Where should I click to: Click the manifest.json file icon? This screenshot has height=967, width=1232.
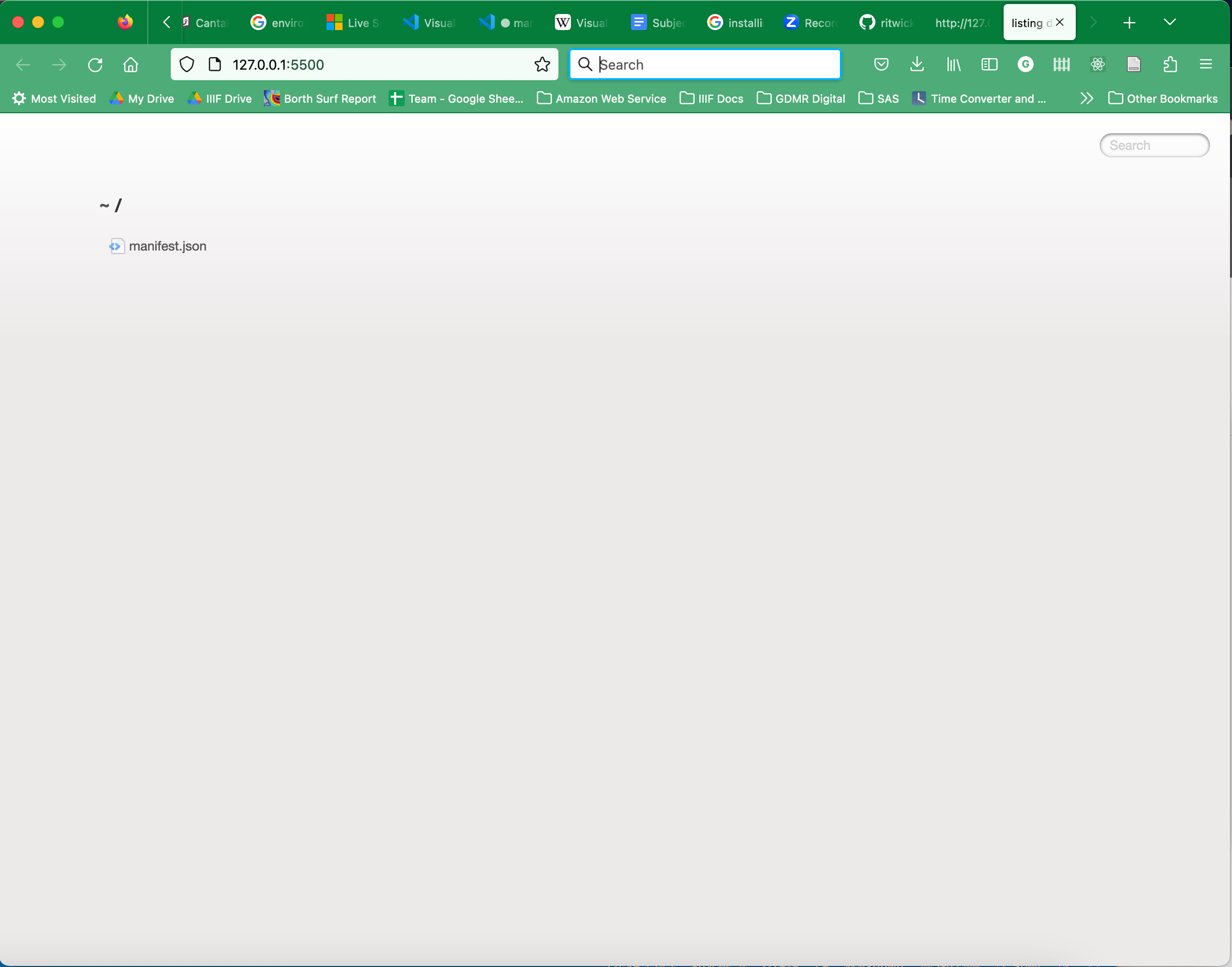click(117, 247)
